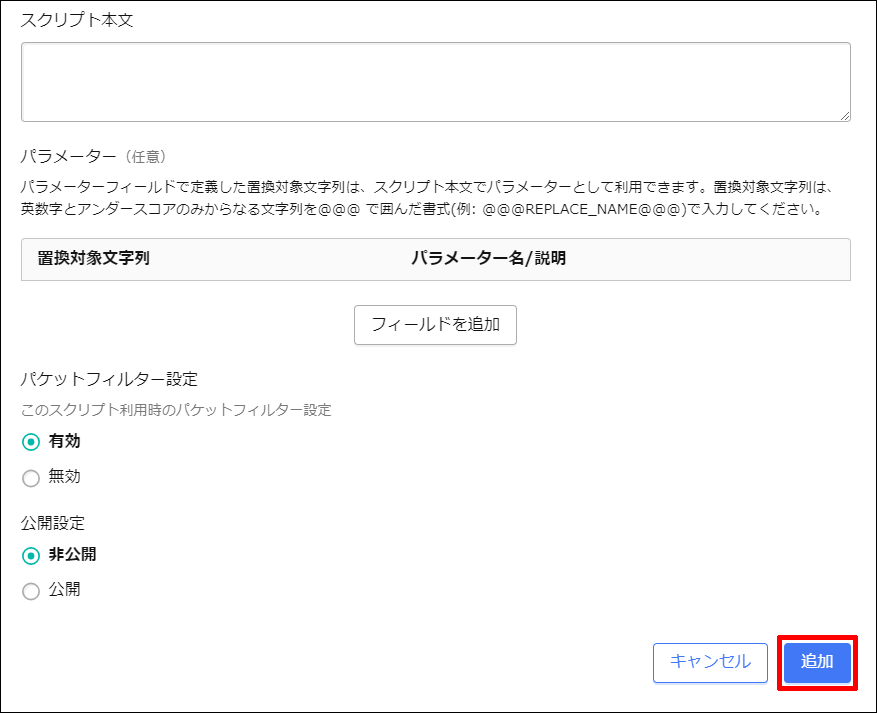Image resolution: width=877 pixels, height=713 pixels.
Task: Click the 有効 label text
Action: pos(64,441)
